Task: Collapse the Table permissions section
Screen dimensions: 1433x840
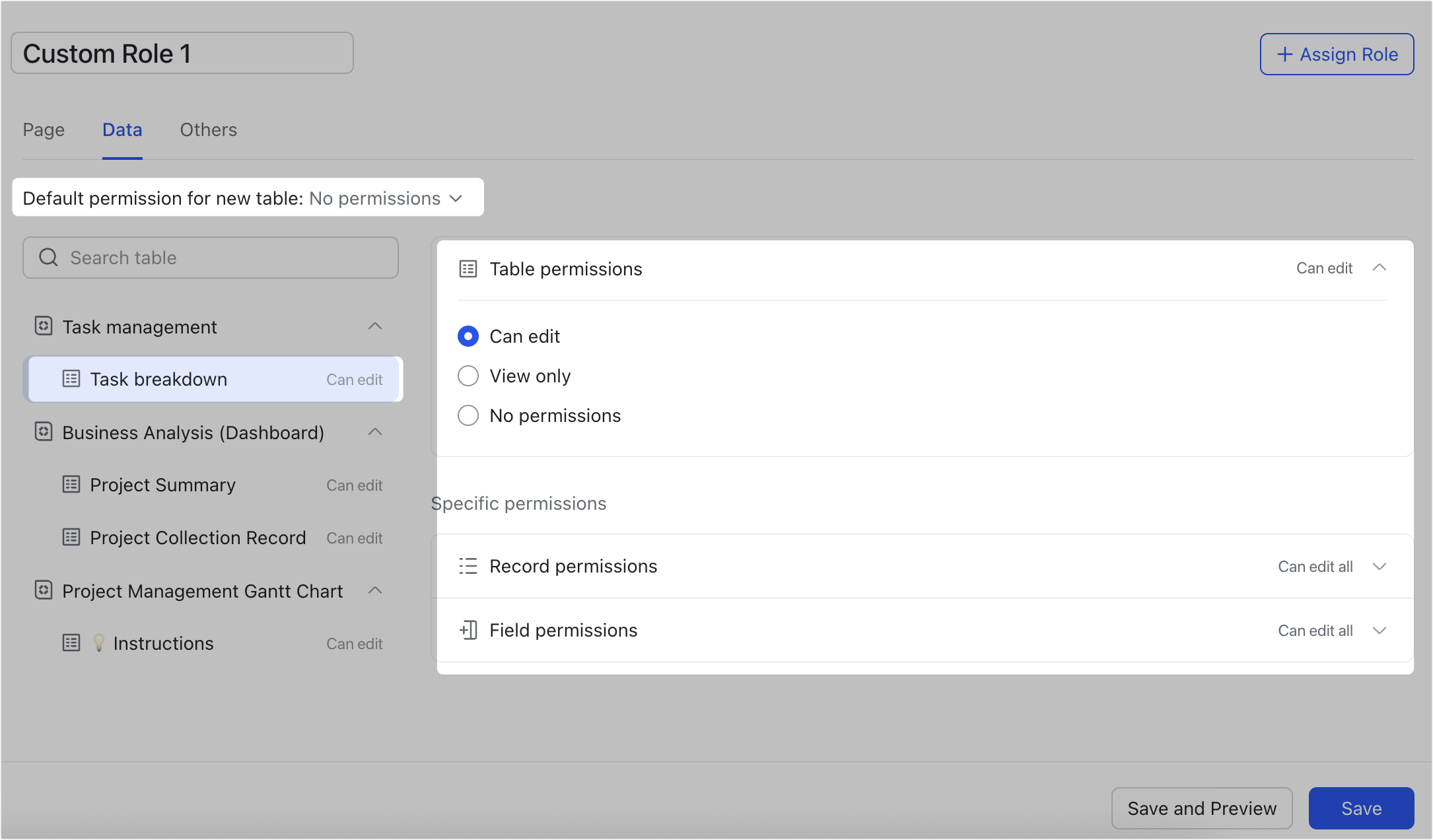Action: pos(1380,268)
